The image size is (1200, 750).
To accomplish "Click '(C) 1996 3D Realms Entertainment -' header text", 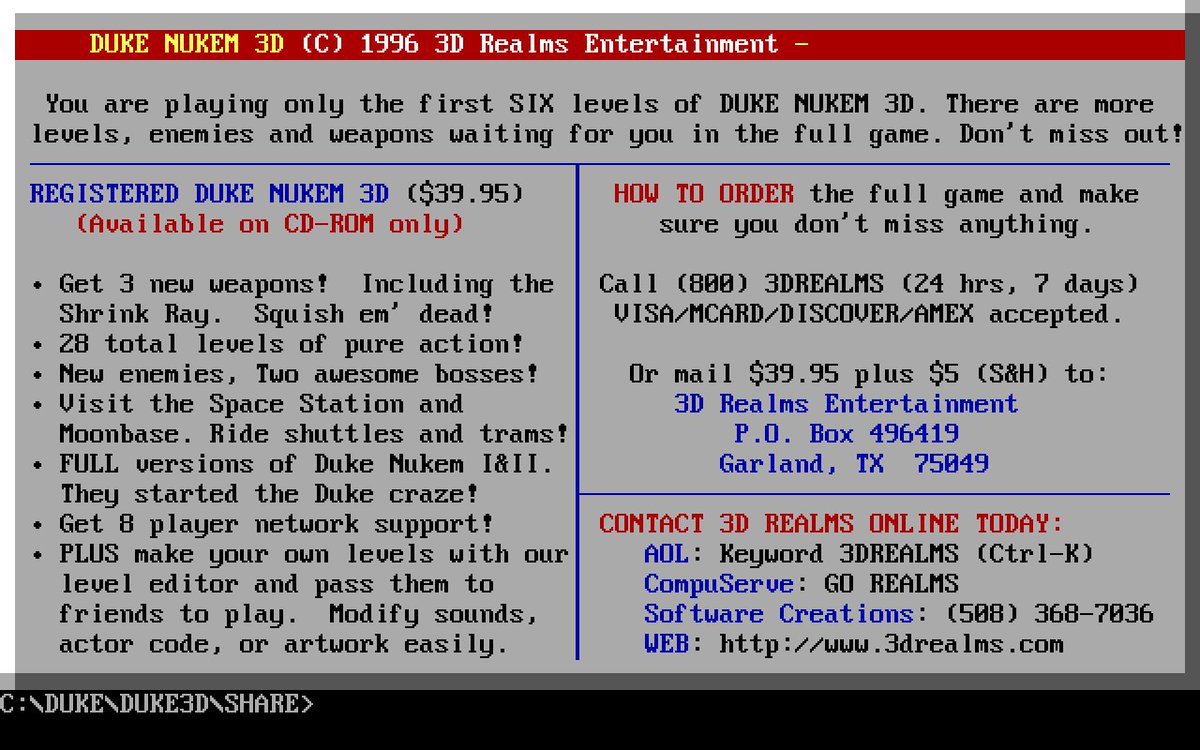I will click(x=554, y=44).
